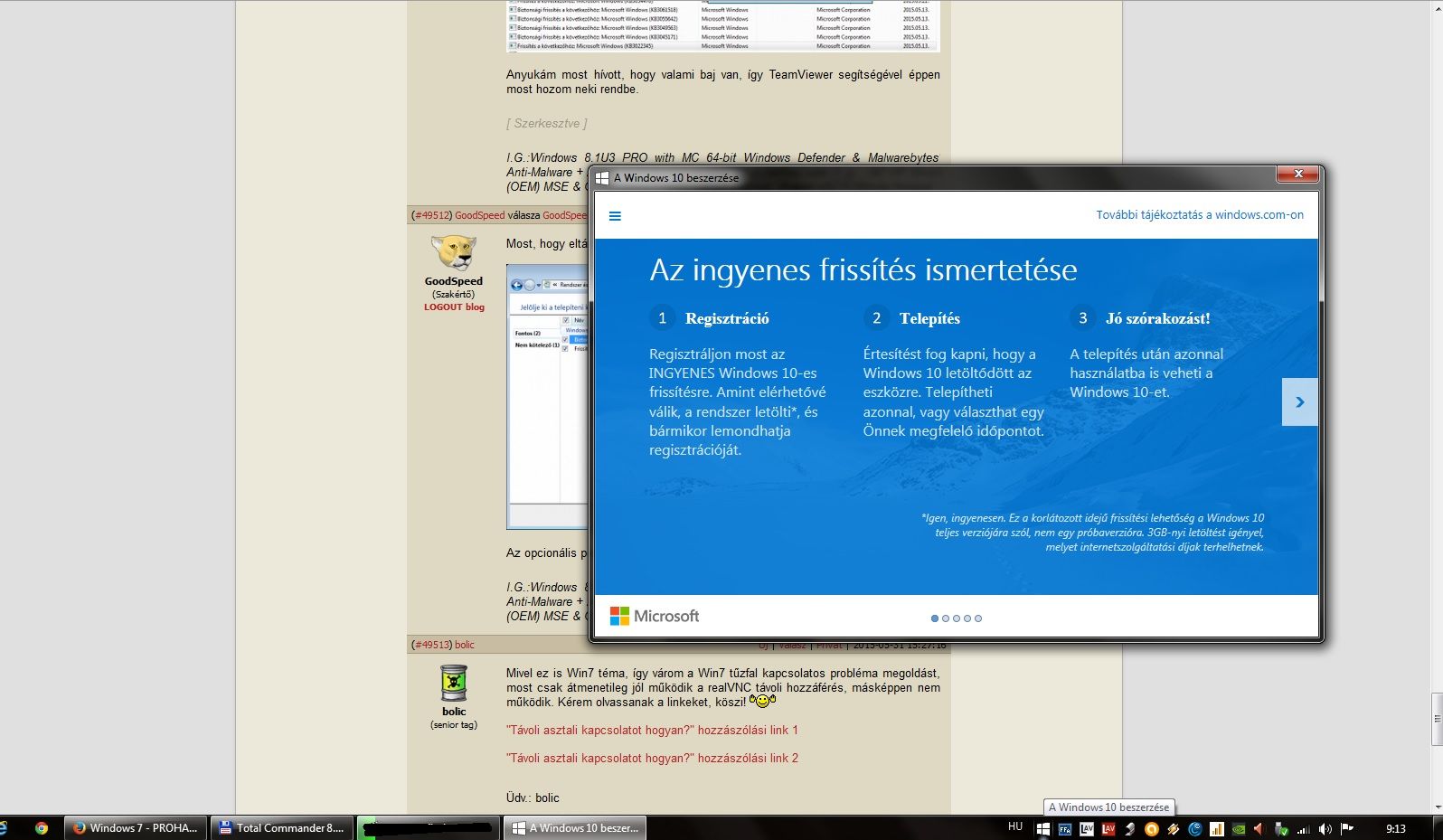Open the system volume speaker icon
Screen dimensions: 1443x840
(x=1325, y=828)
